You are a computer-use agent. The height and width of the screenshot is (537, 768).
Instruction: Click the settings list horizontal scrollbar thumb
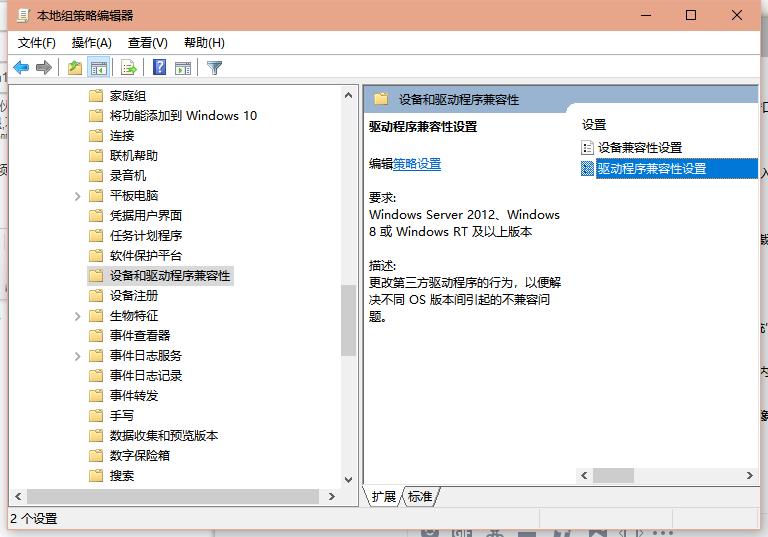coord(614,475)
